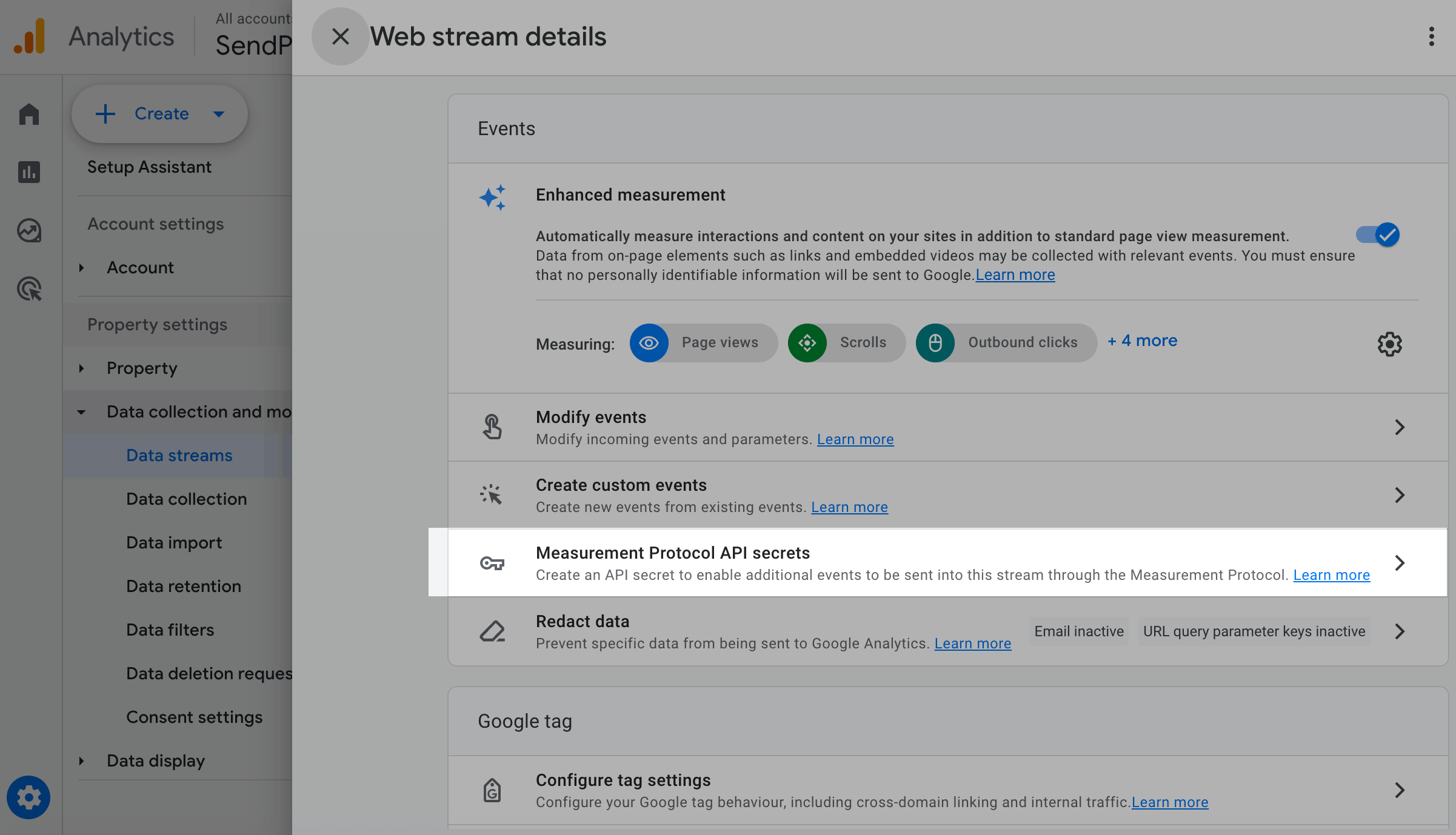Click the three-dot more options menu

(1431, 36)
